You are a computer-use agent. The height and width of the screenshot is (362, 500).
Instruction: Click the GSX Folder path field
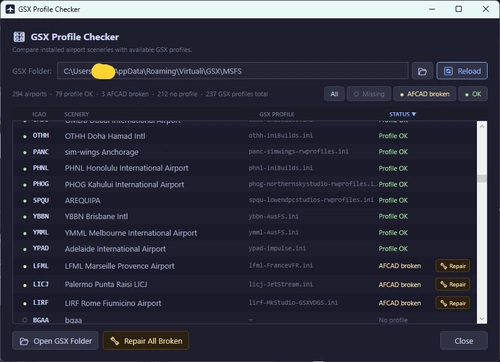pos(233,71)
